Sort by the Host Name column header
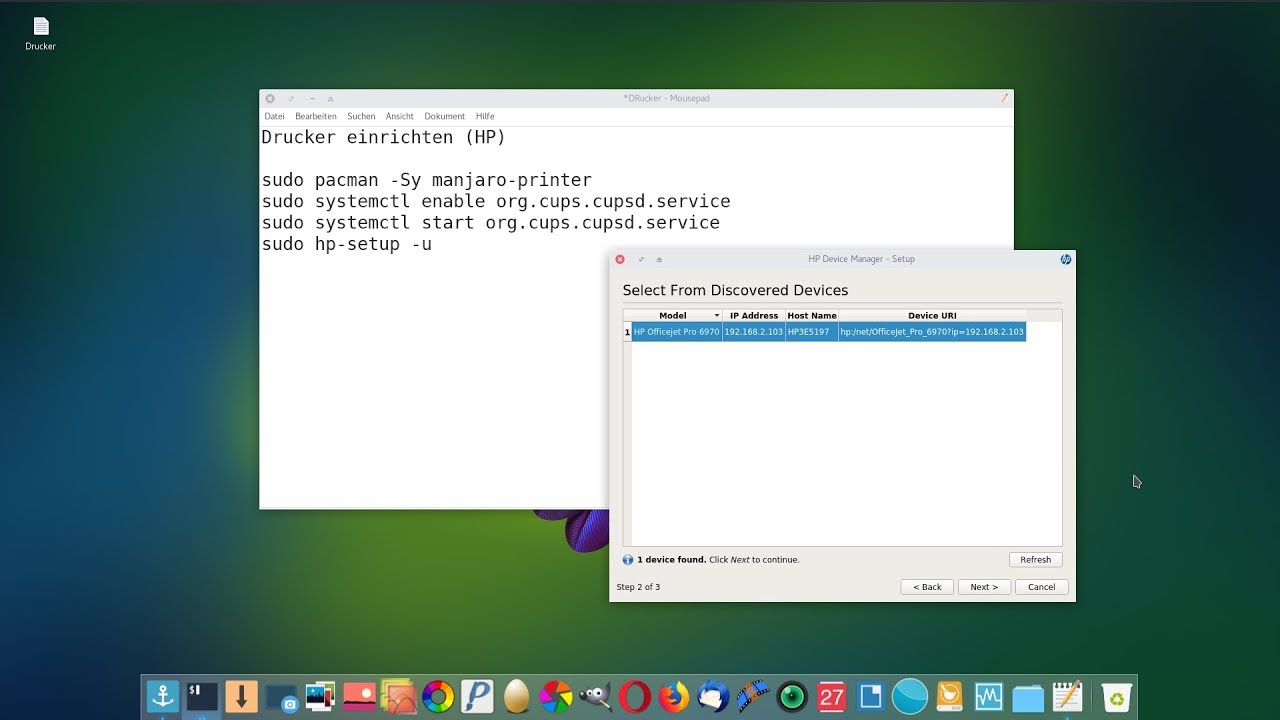The image size is (1280, 720). pyautogui.click(x=812, y=316)
